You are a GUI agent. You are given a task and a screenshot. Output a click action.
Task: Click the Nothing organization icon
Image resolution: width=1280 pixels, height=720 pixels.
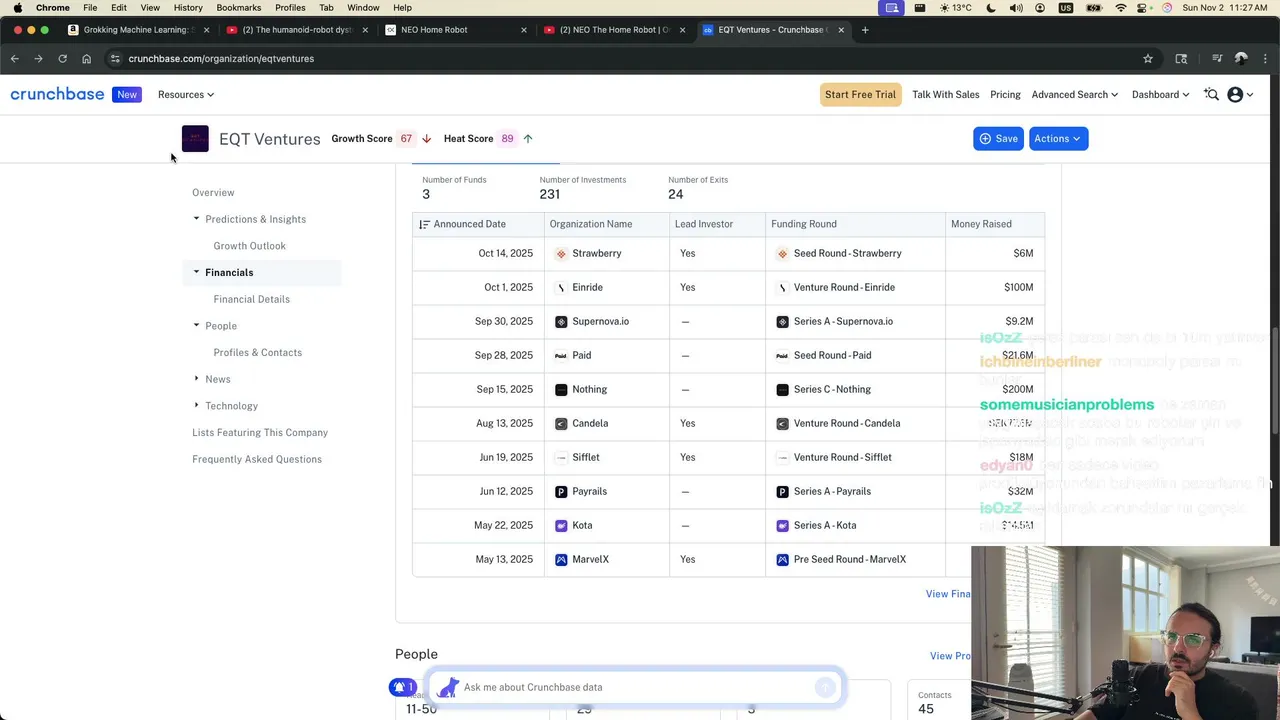pos(561,390)
